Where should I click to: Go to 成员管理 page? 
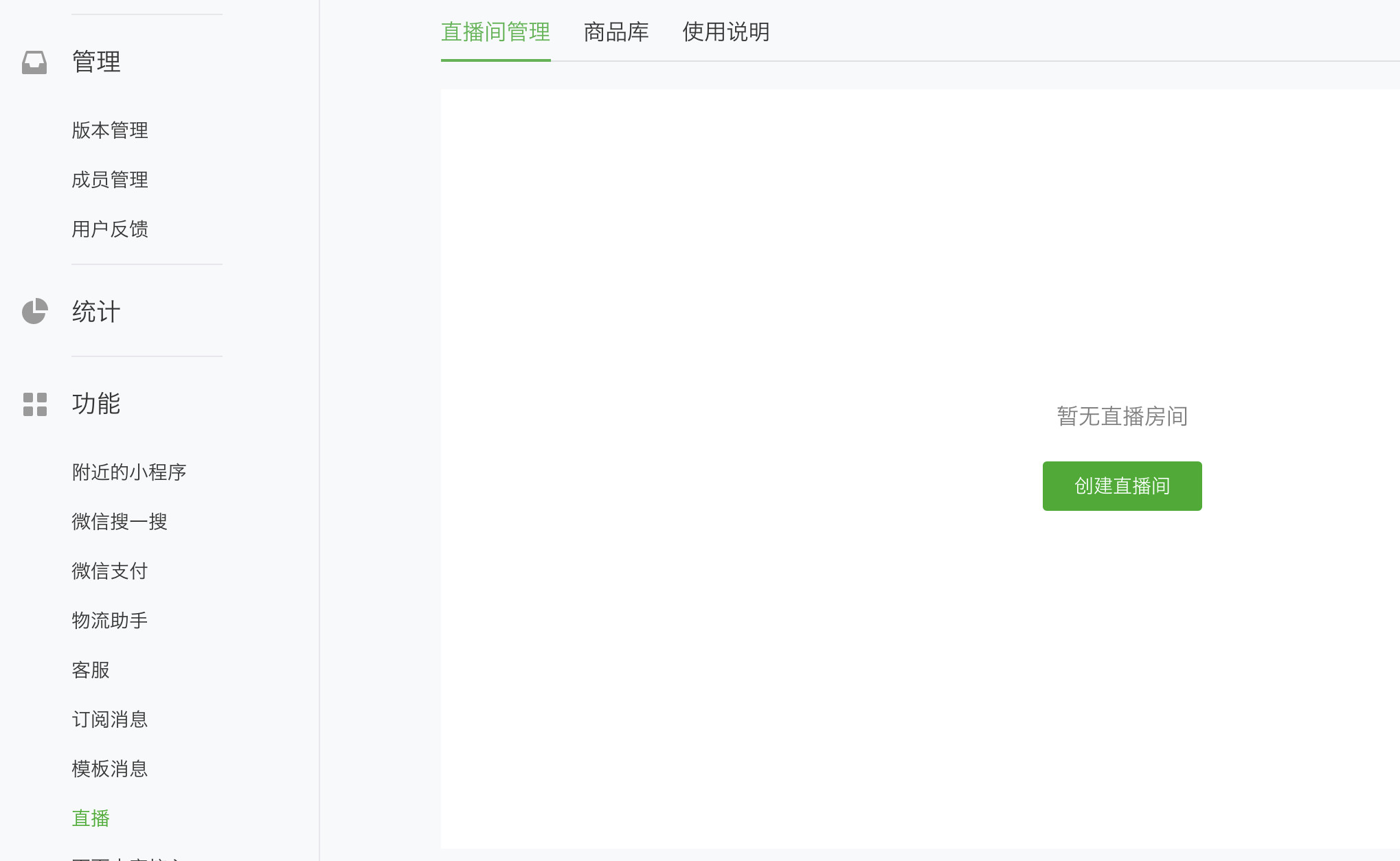pyautogui.click(x=110, y=180)
